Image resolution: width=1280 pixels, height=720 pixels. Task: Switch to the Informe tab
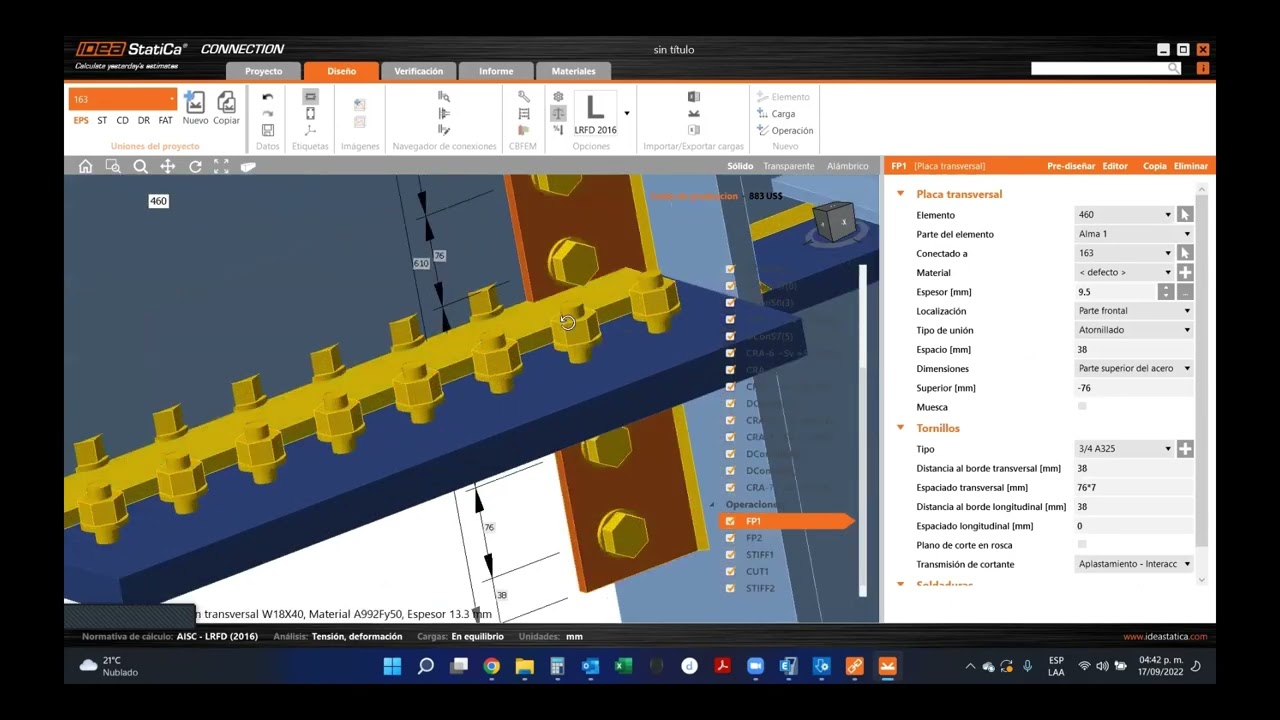coord(496,71)
